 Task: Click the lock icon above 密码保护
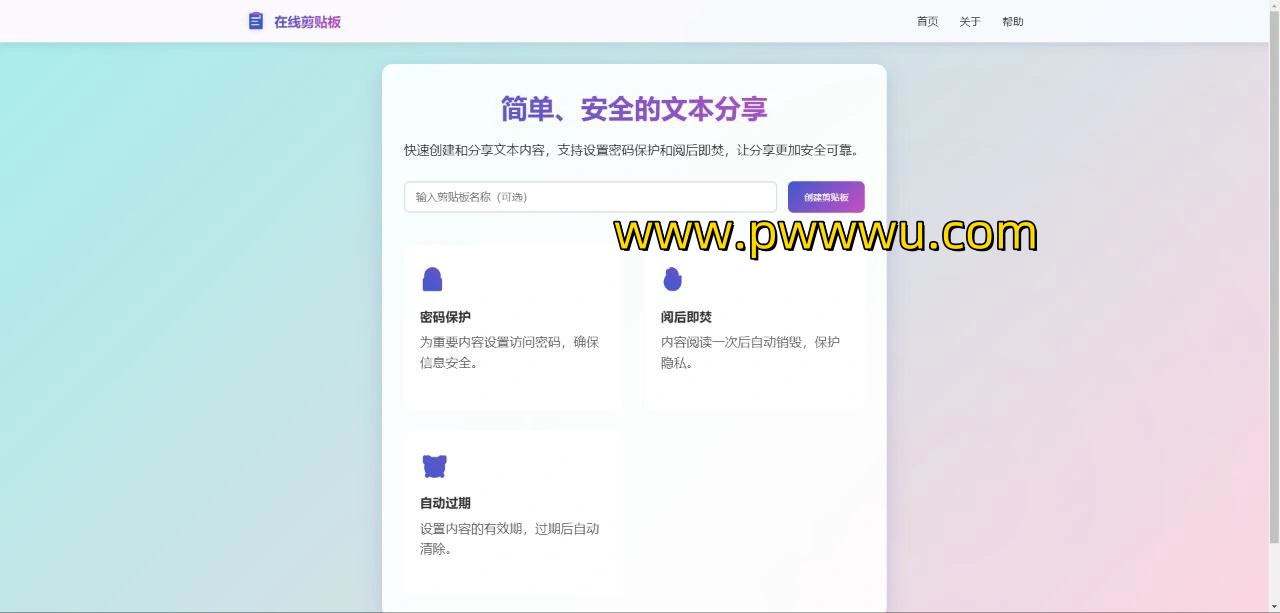click(432, 279)
